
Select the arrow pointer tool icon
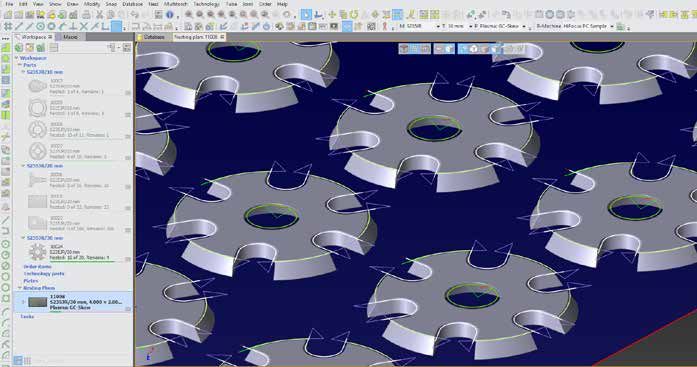tap(306, 15)
